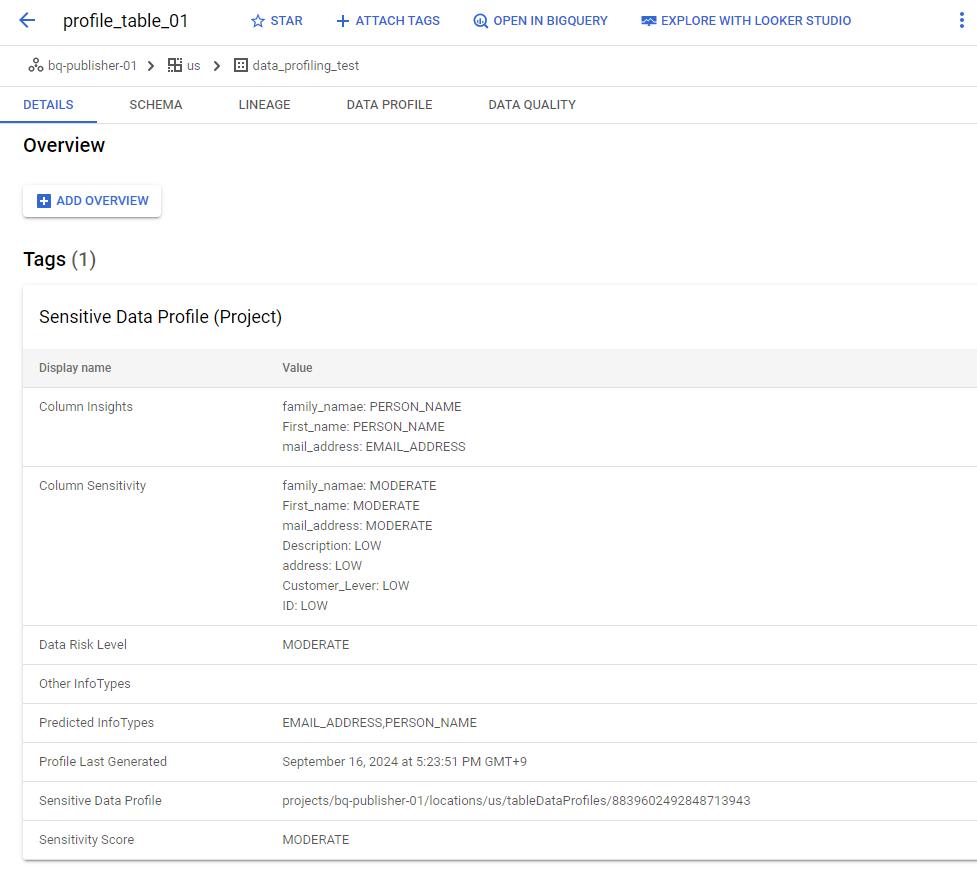Click the Predicted InfoTypes row label
This screenshot has height=882, width=977.
(x=97, y=723)
